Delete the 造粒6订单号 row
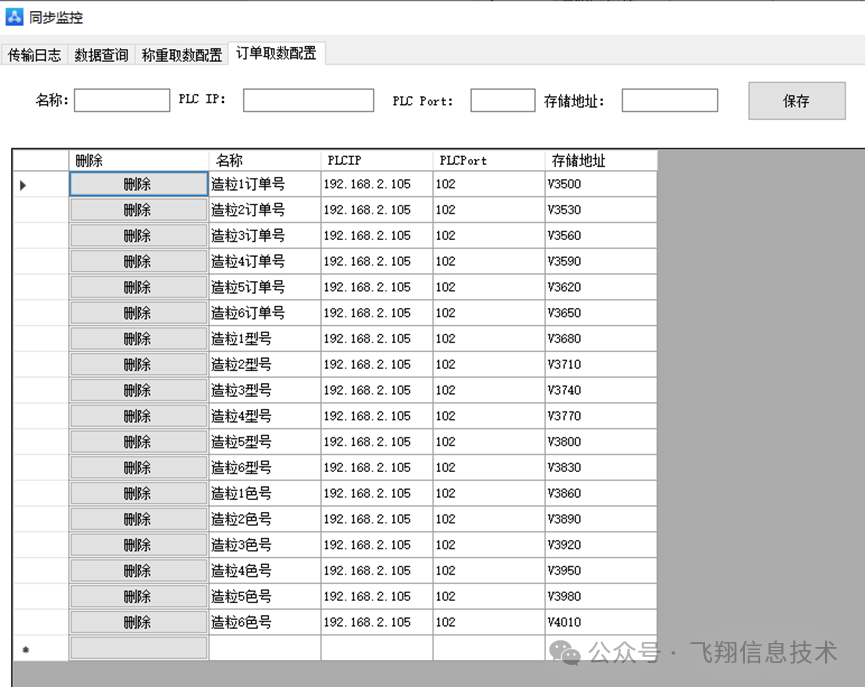The width and height of the screenshot is (865, 687). (x=138, y=313)
